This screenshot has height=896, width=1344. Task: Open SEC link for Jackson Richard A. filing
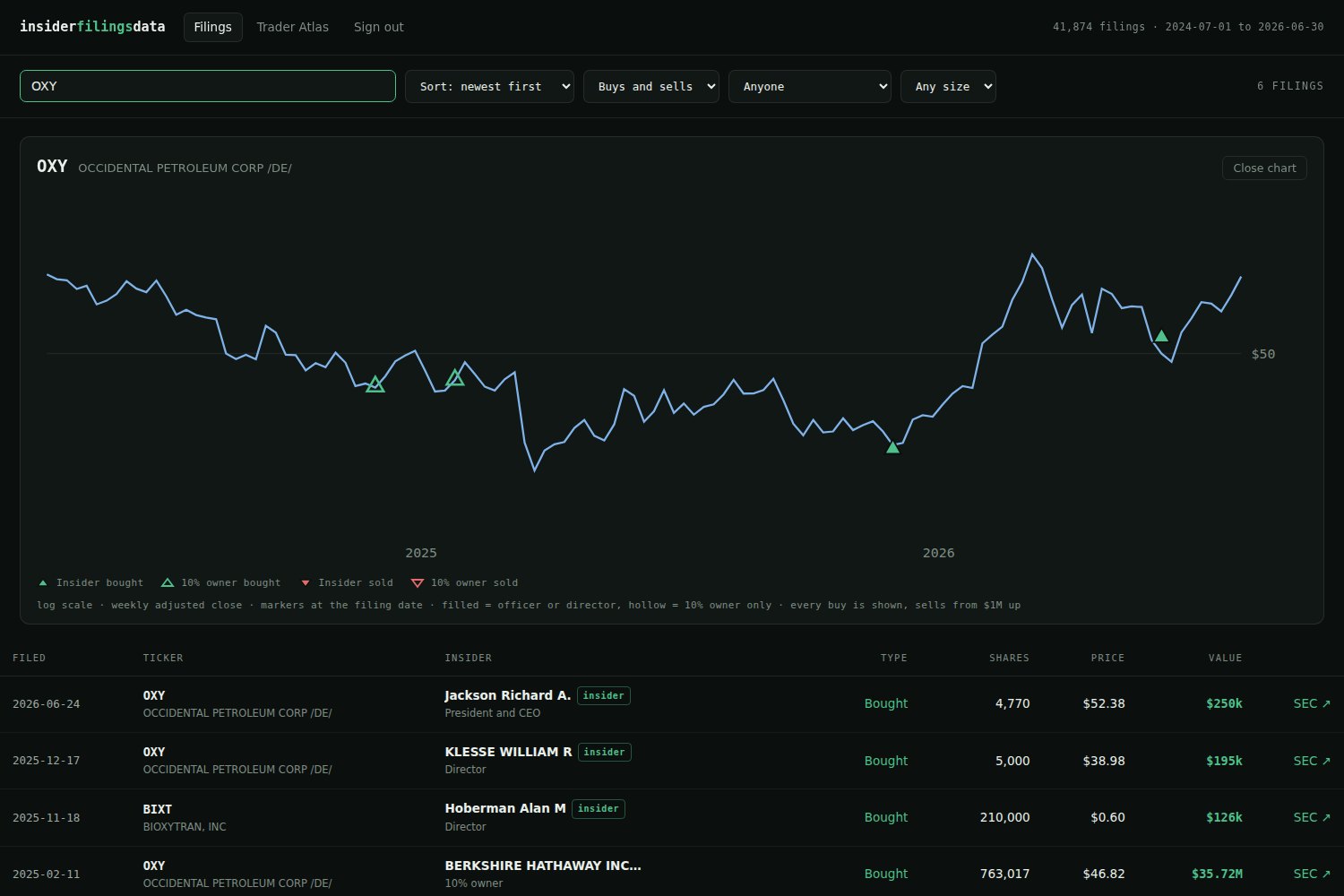[x=1312, y=704]
